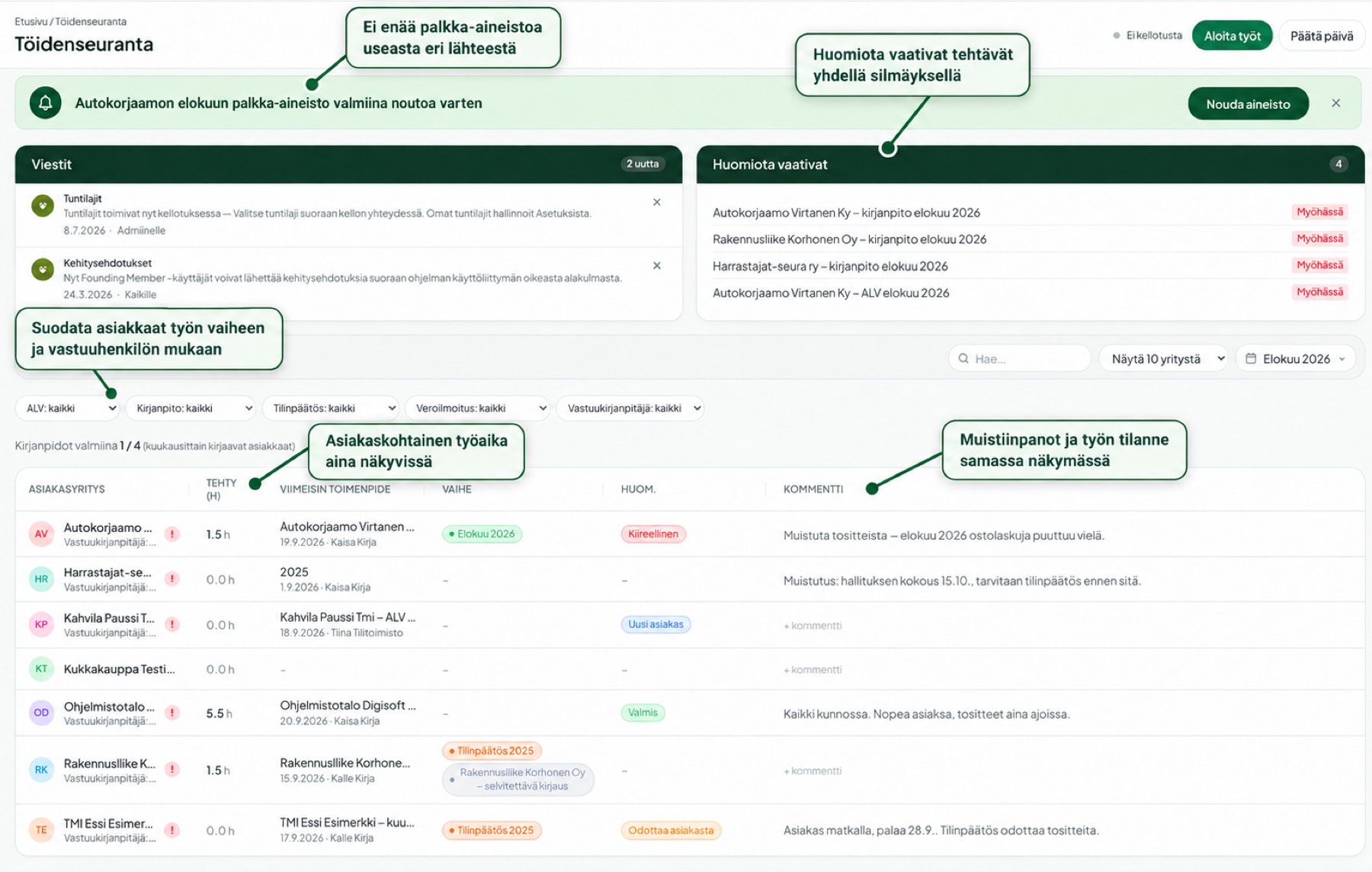The width and height of the screenshot is (1372, 872).
Task: Add a comment to Kukkakauppa Testi row
Action: tap(813, 670)
